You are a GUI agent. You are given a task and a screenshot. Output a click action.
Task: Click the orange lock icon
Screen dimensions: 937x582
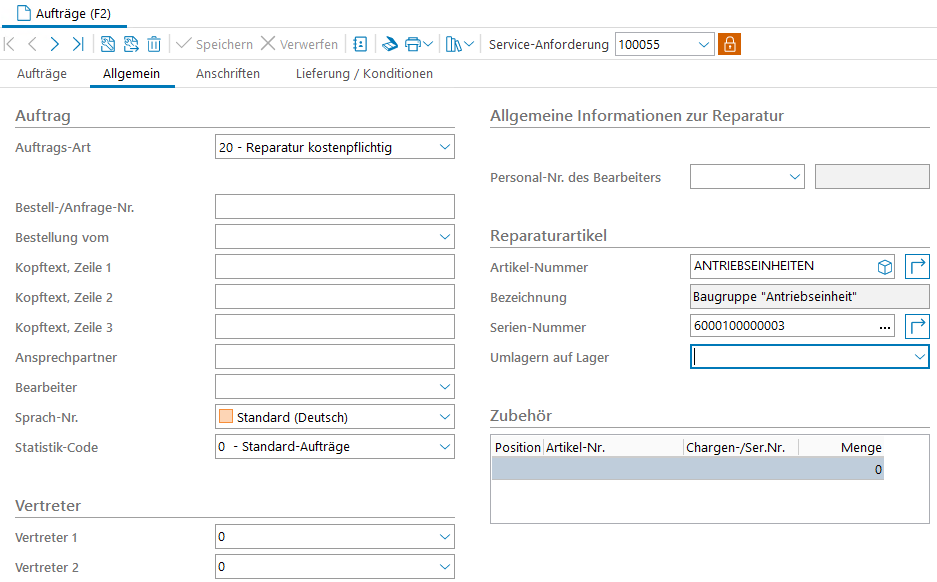click(x=729, y=44)
